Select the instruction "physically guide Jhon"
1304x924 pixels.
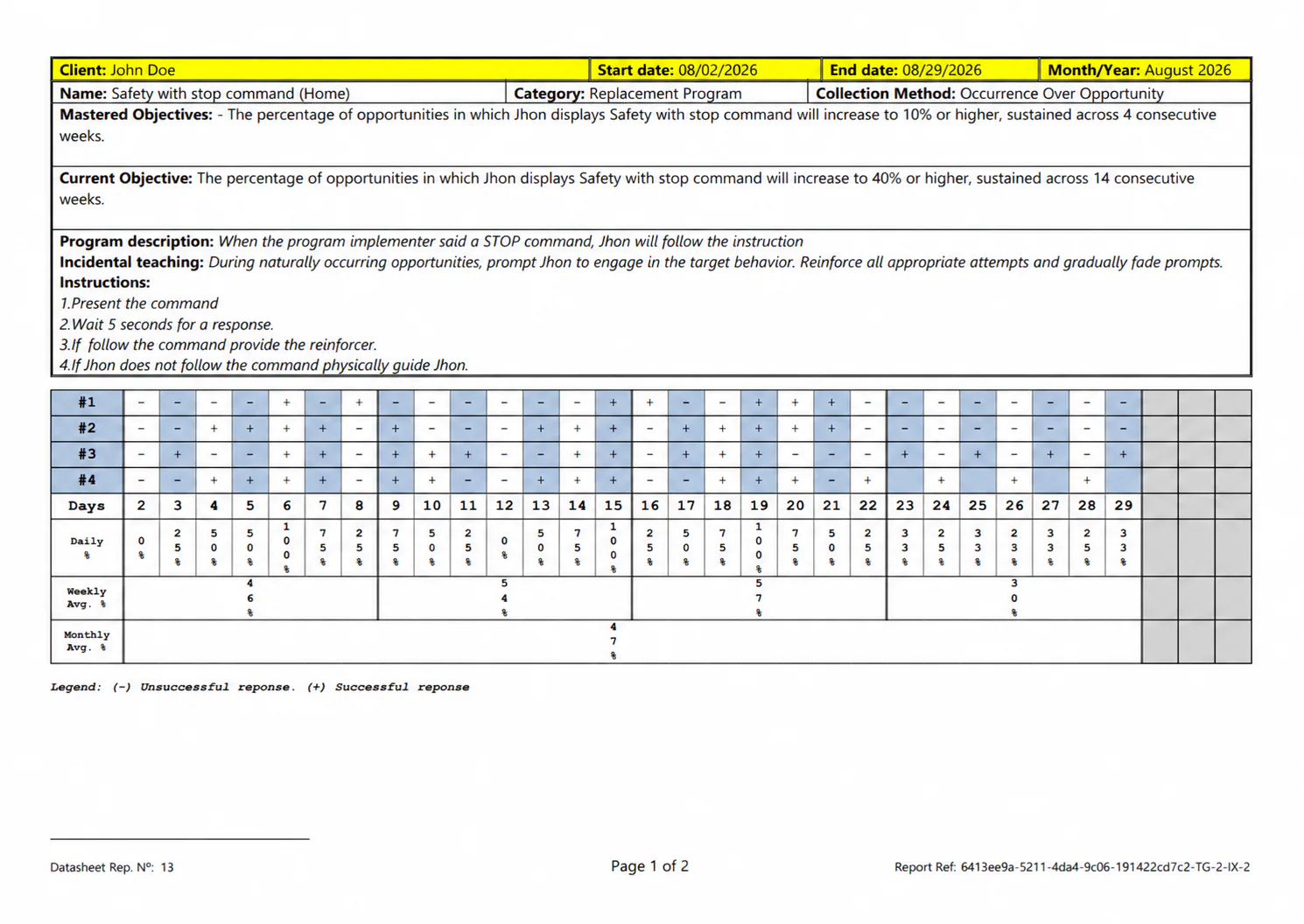pos(263,366)
